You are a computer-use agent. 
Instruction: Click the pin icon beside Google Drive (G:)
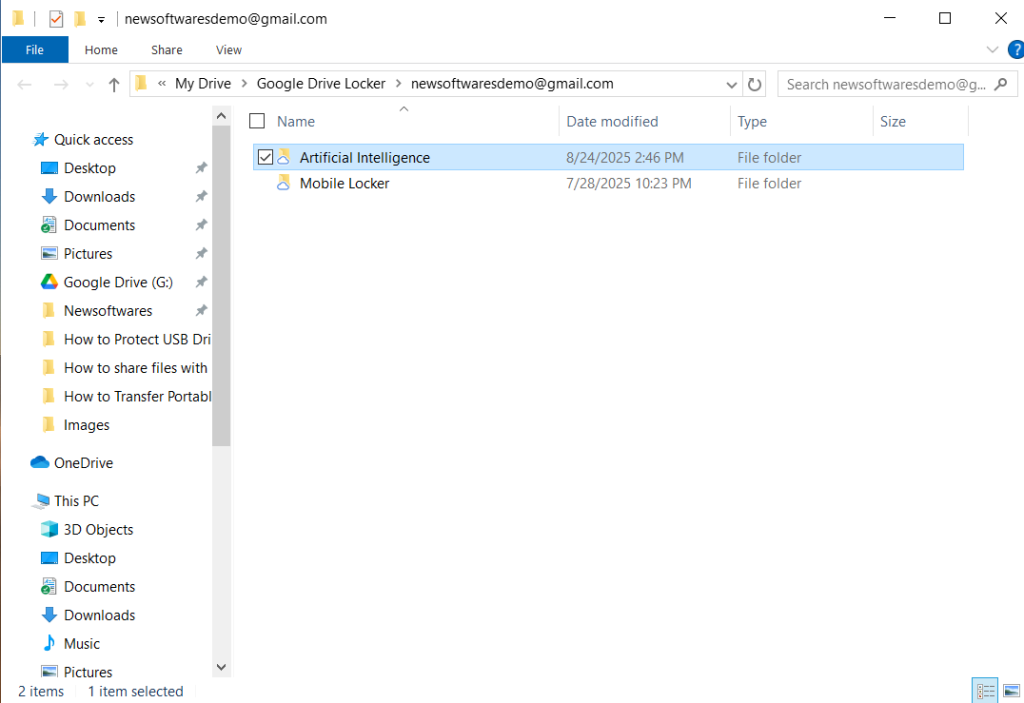(x=201, y=282)
